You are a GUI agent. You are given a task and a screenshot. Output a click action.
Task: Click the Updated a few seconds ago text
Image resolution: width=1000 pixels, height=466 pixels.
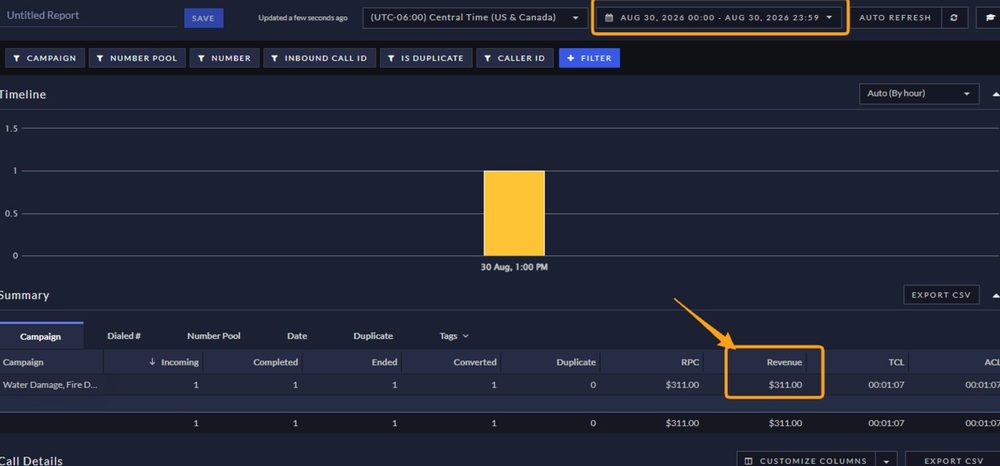[x=303, y=18]
